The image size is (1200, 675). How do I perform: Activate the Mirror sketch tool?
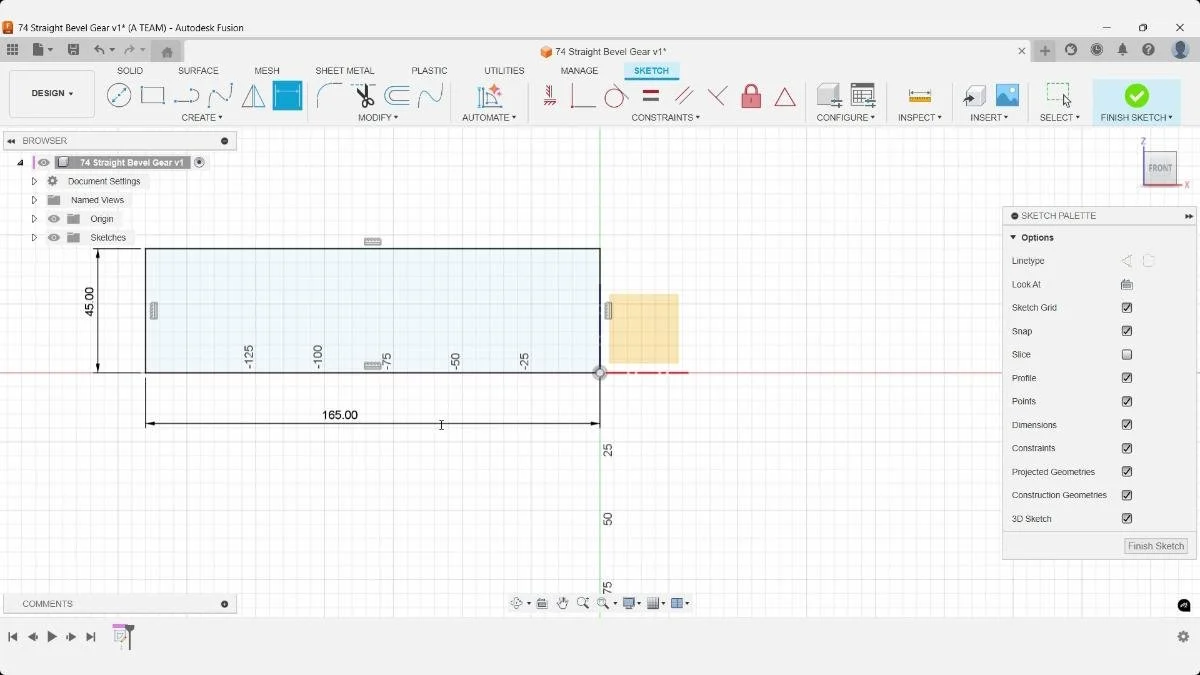coord(254,96)
